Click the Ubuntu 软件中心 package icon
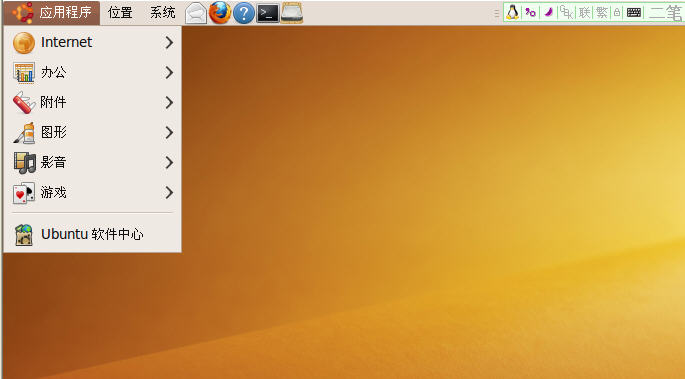This screenshot has width=685, height=379. (x=24, y=234)
